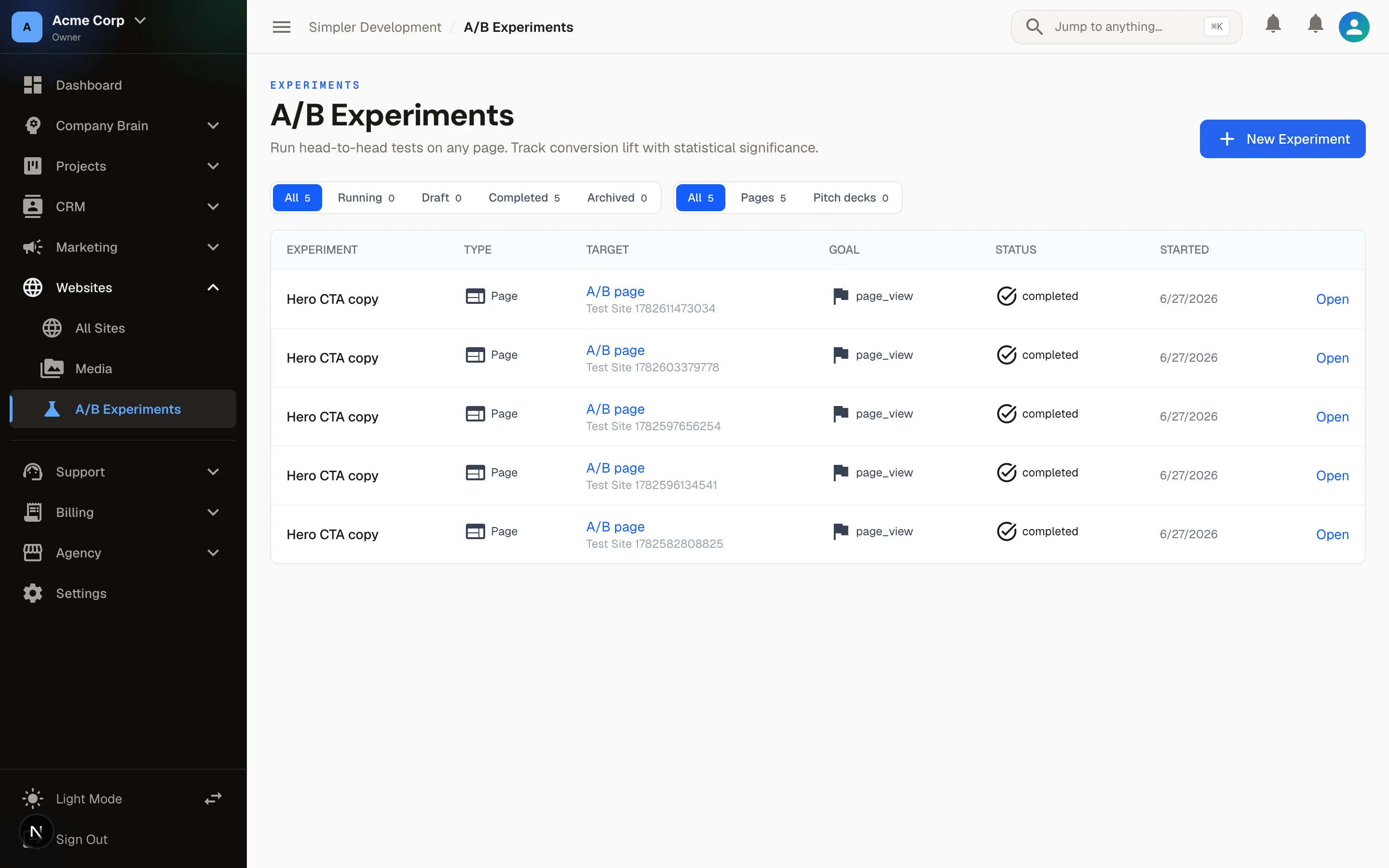This screenshot has width=1389, height=868.
Task: Click the EXPERIMENT column header
Action: 322,250
